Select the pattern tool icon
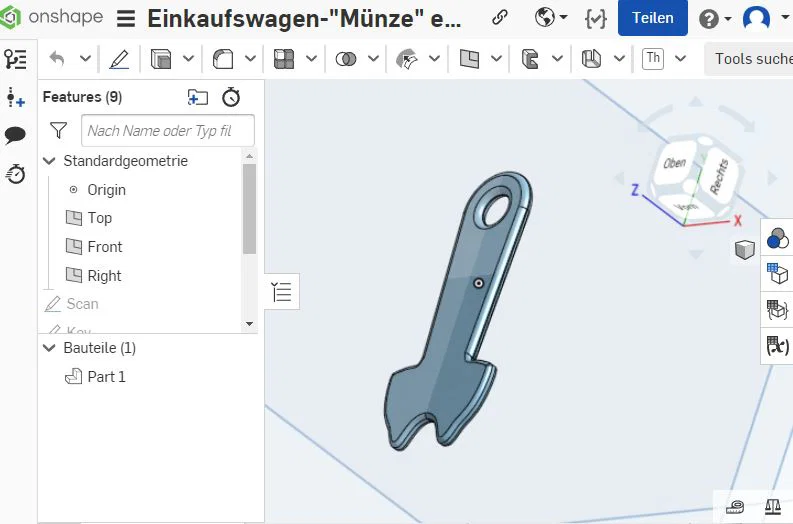Screen dimensions: 793x524 click(284, 59)
